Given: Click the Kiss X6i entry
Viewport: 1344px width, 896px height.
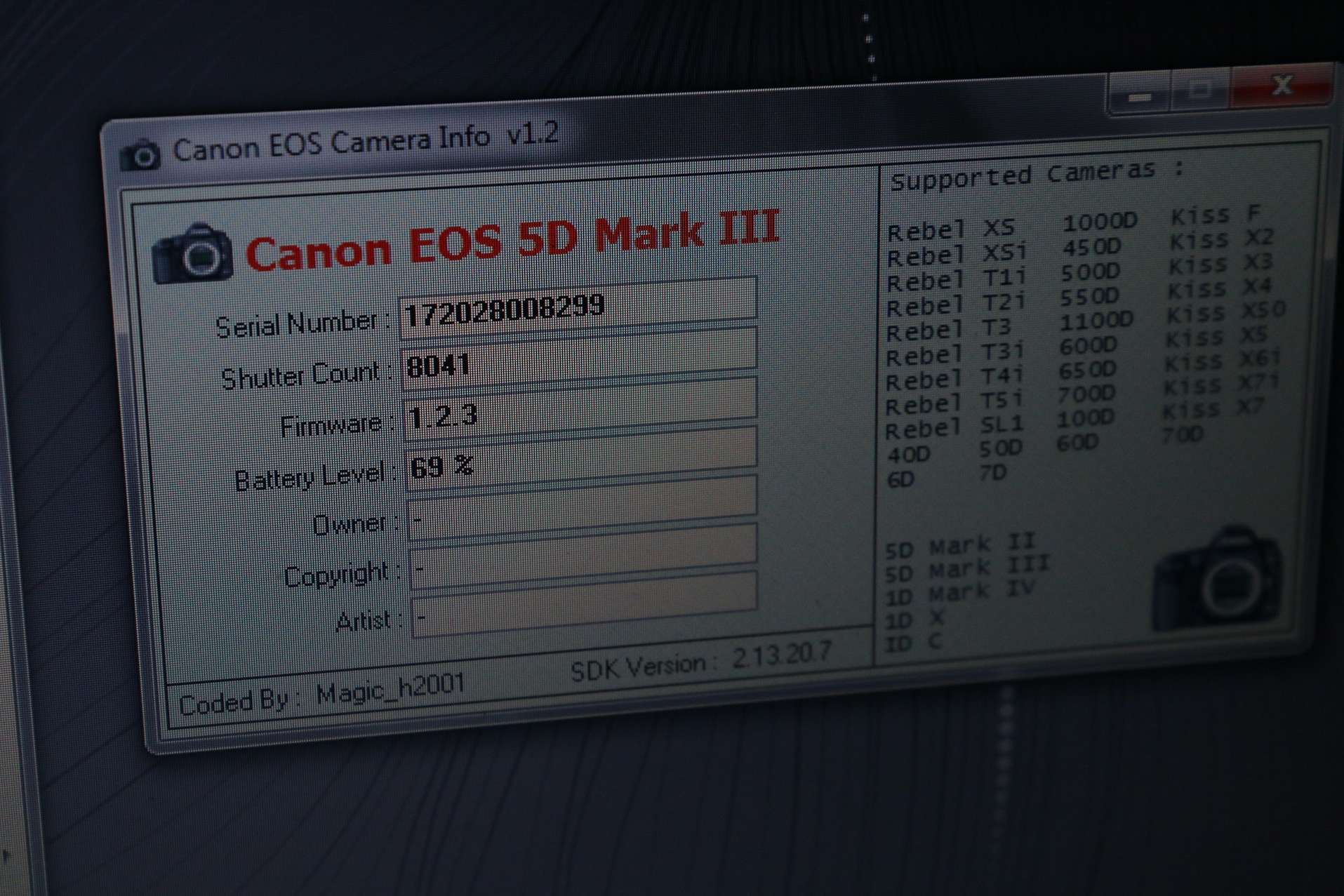Looking at the screenshot, I should tap(1223, 361).
